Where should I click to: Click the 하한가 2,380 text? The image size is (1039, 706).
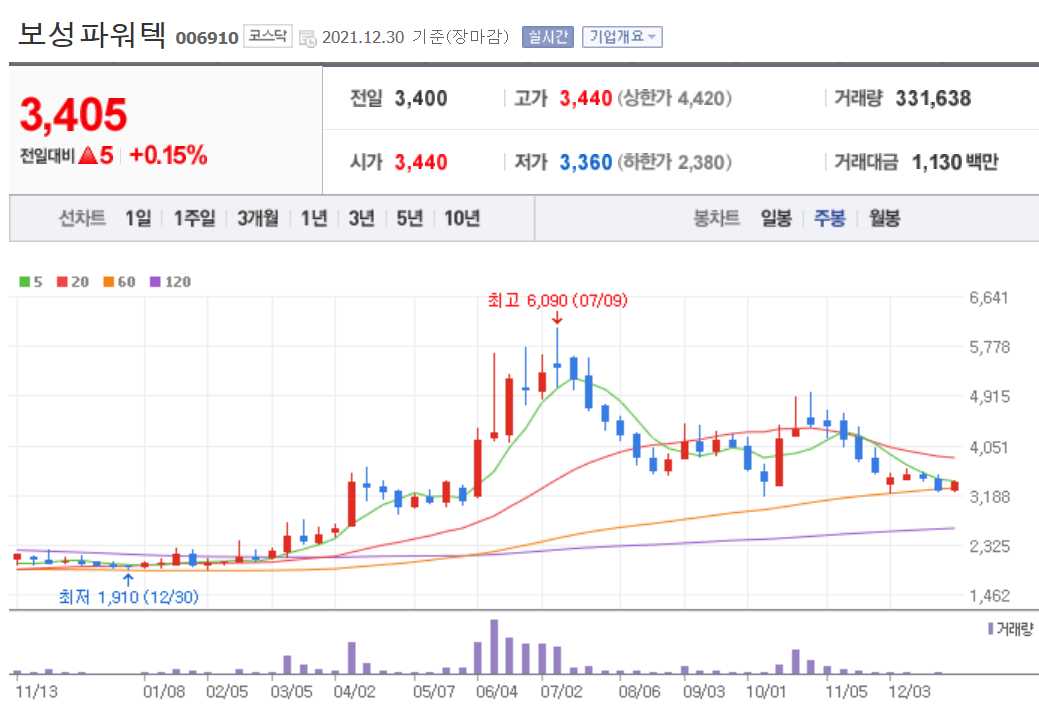point(675,162)
